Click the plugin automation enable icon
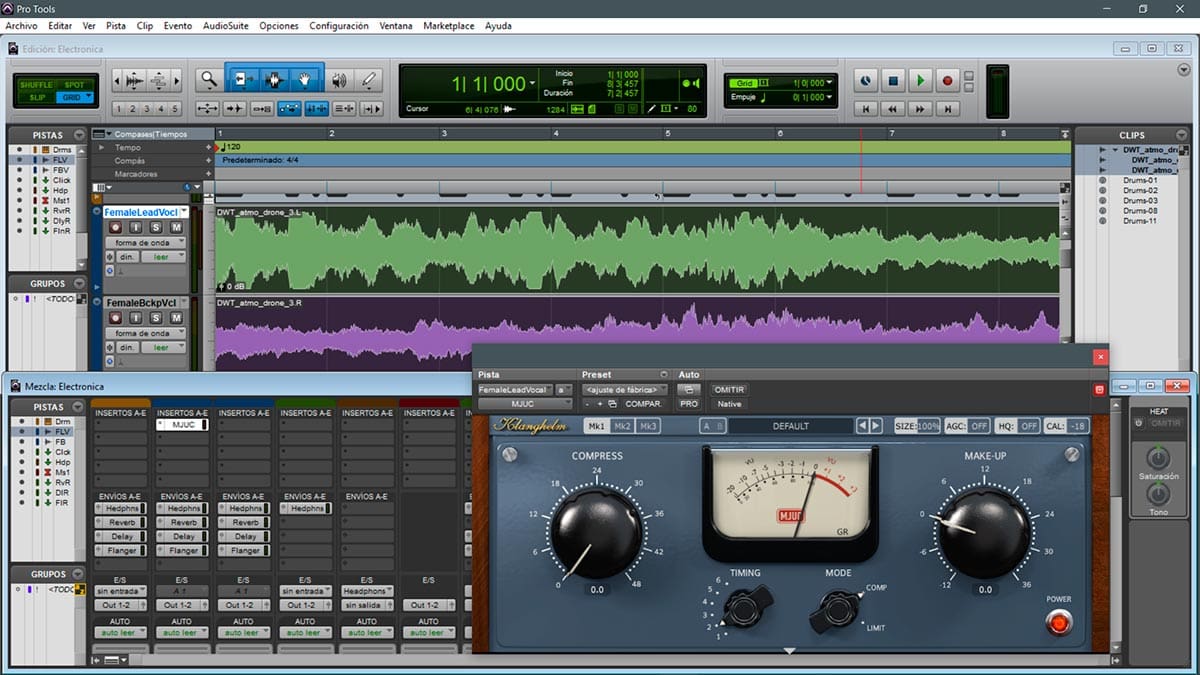The image size is (1200, 675). coord(688,389)
